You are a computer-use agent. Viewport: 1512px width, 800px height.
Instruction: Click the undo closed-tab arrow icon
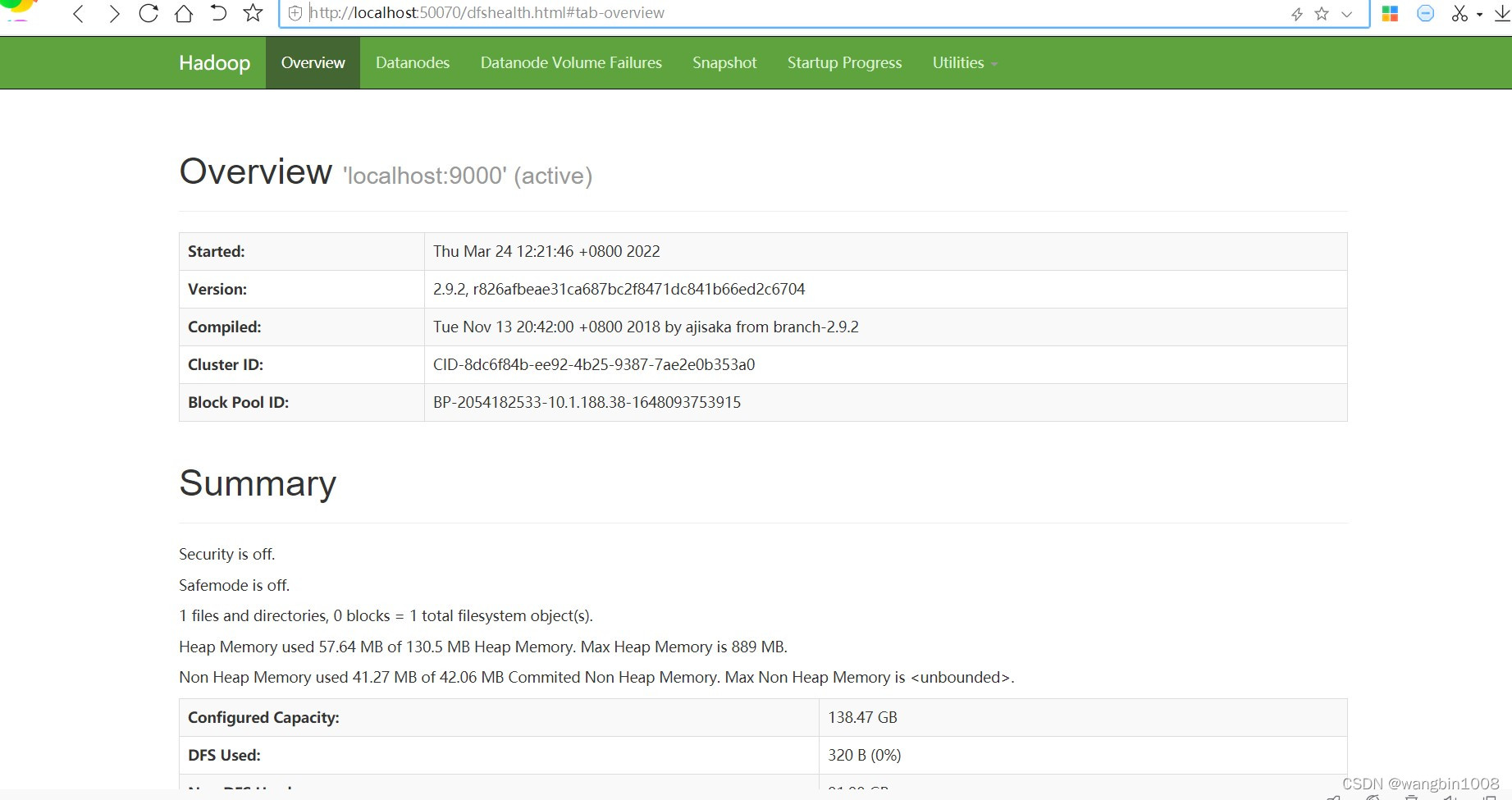[x=218, y=13]
